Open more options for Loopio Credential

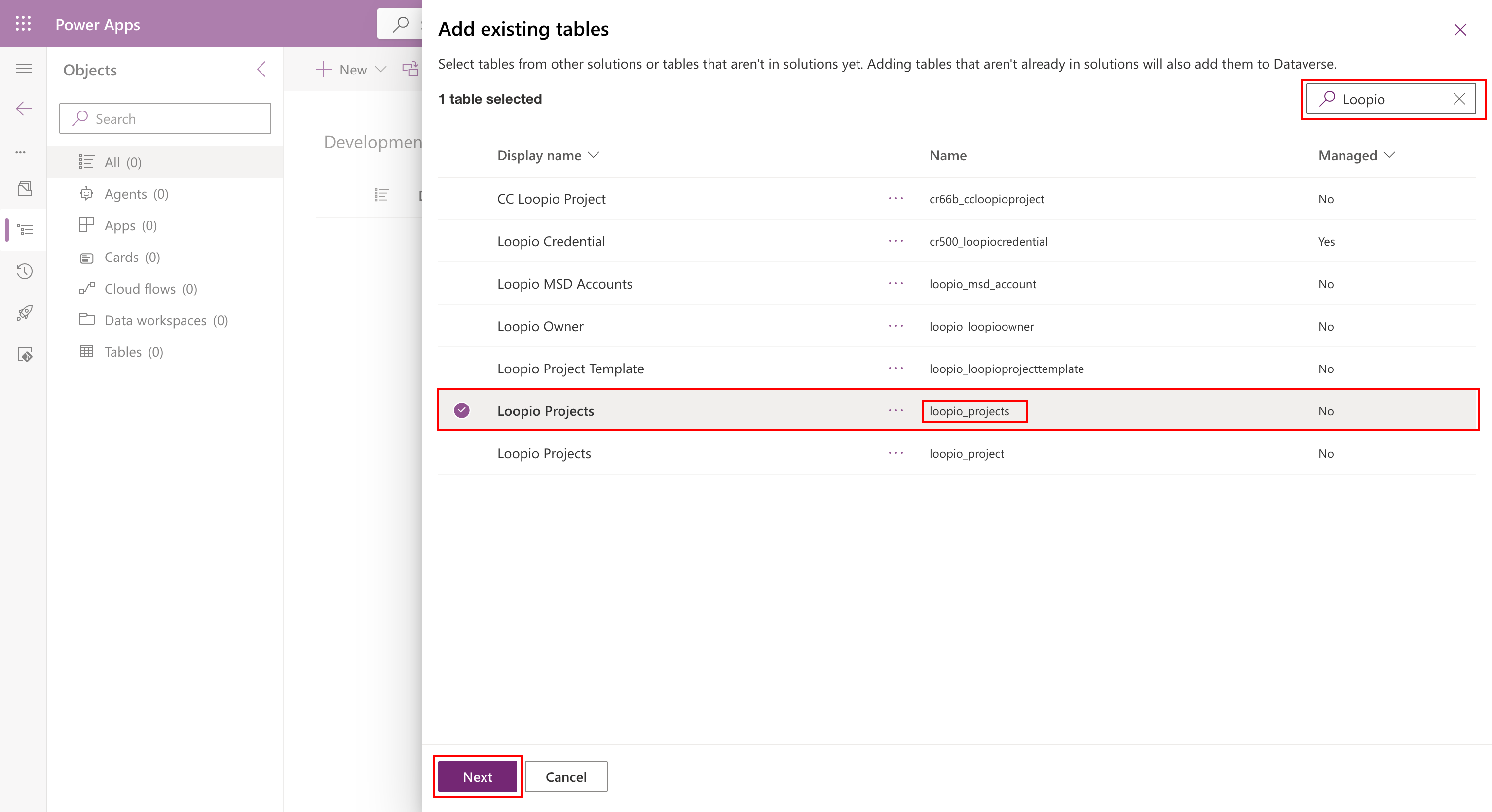(x=896, y=241)
